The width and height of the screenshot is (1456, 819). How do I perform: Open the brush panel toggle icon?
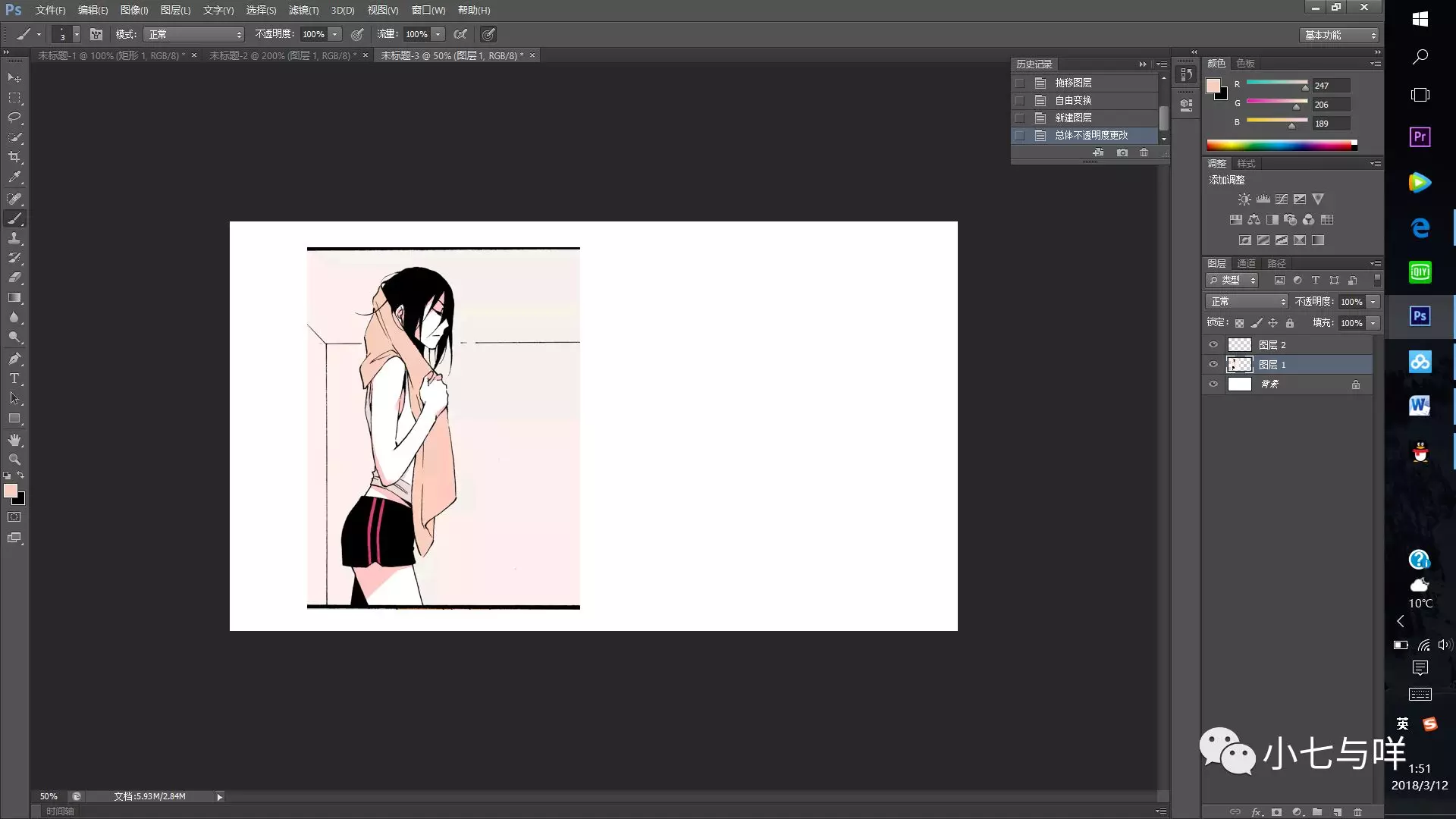click(96, 34)
